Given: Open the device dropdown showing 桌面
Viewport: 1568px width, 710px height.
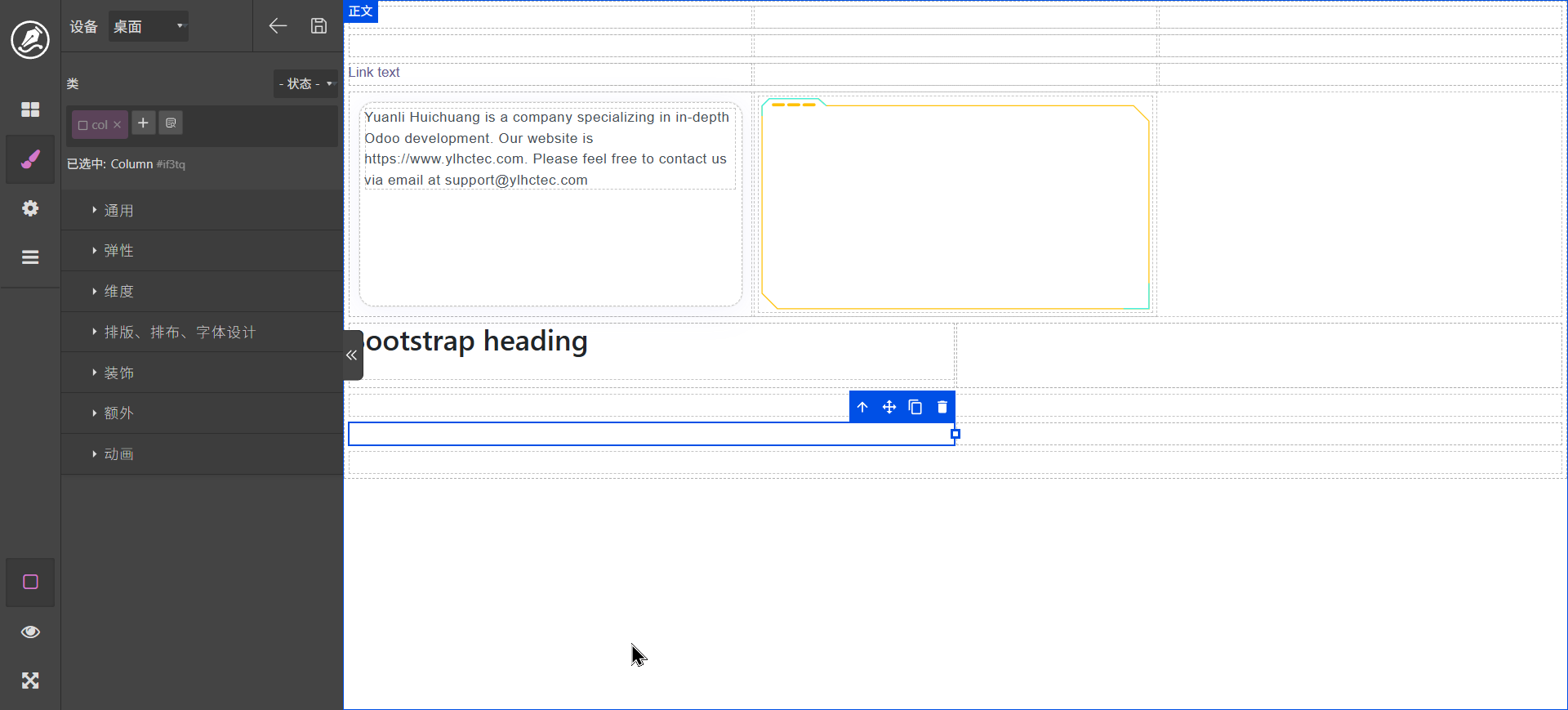Looking at the screenshot, I should [149, 26].
